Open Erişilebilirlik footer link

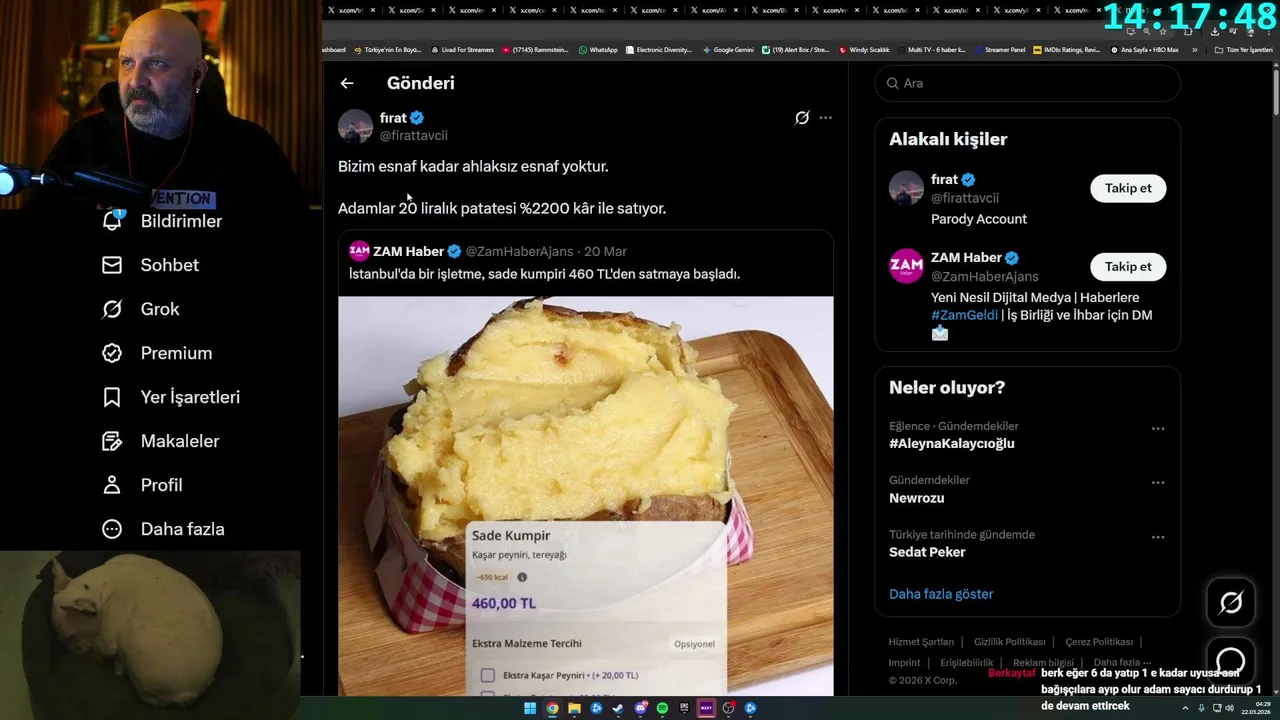click(967, 662)
